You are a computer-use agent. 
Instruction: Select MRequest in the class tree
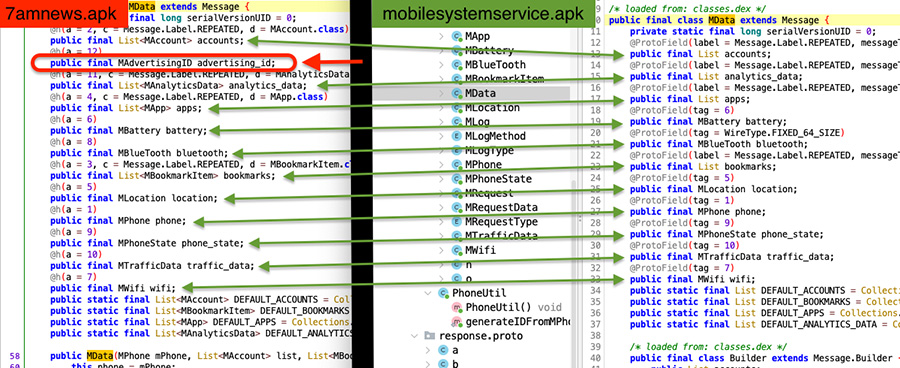point(489,193)
